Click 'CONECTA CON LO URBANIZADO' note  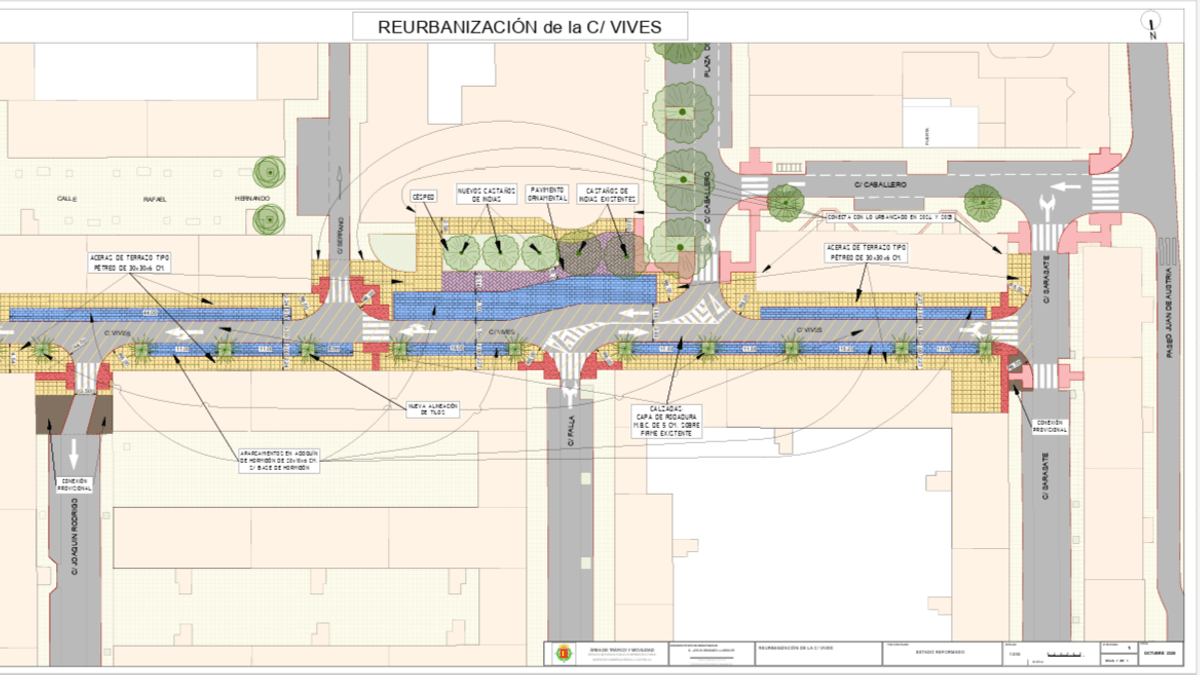889,217
